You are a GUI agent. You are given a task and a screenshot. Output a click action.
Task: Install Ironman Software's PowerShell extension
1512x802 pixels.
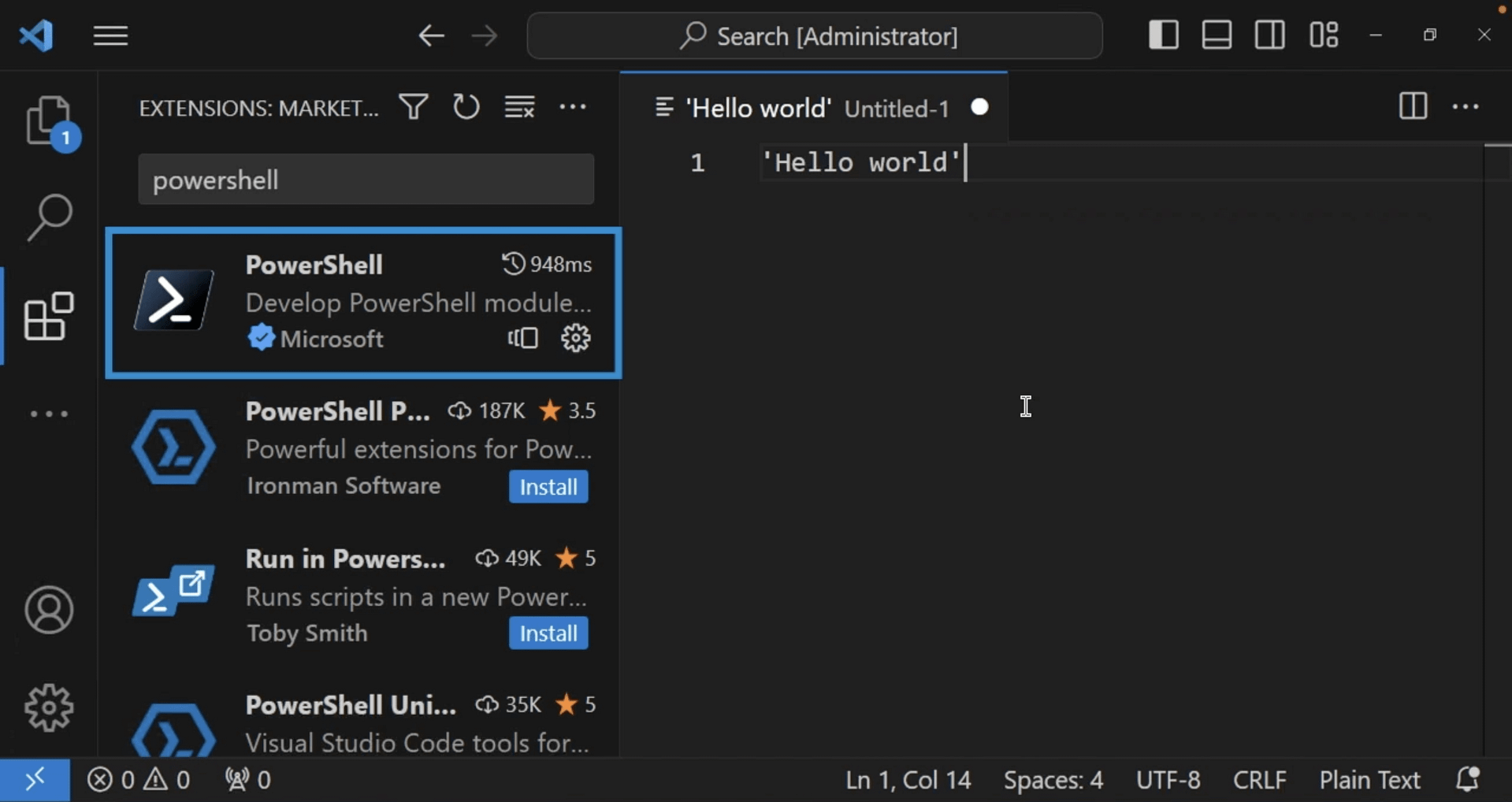[548, 487]
